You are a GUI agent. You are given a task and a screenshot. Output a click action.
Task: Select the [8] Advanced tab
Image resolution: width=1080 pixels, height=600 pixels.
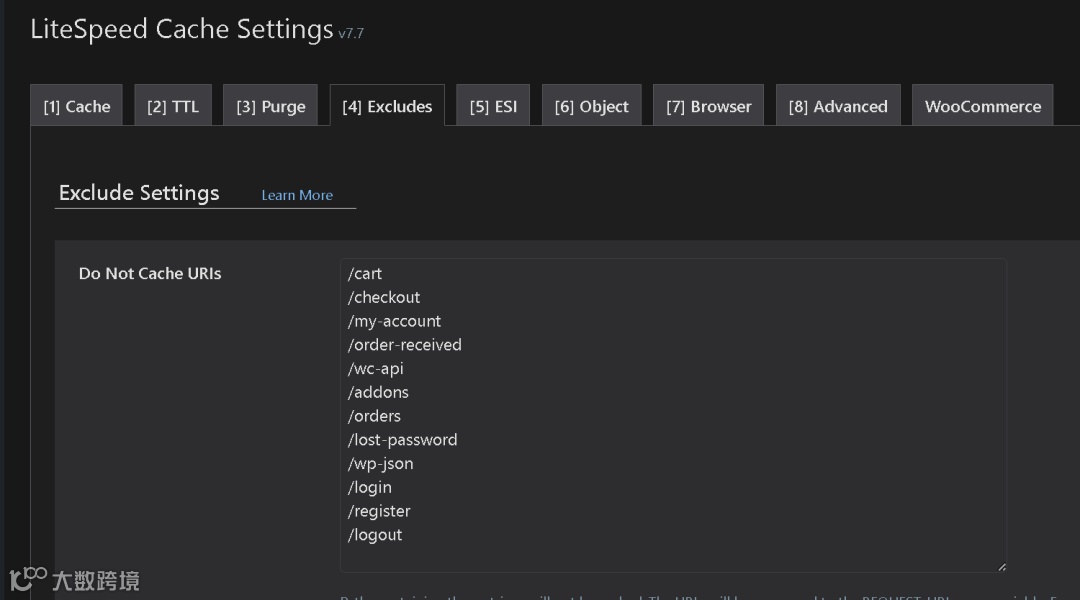pos(838,106)
